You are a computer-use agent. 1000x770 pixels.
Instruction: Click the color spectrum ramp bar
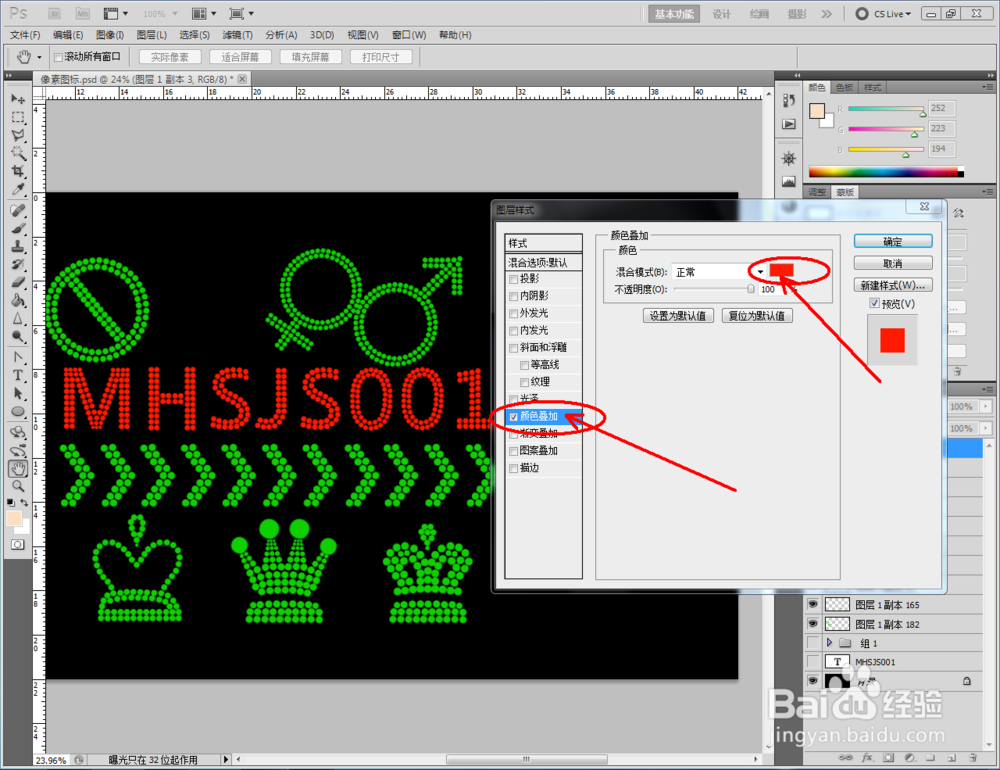886,172
